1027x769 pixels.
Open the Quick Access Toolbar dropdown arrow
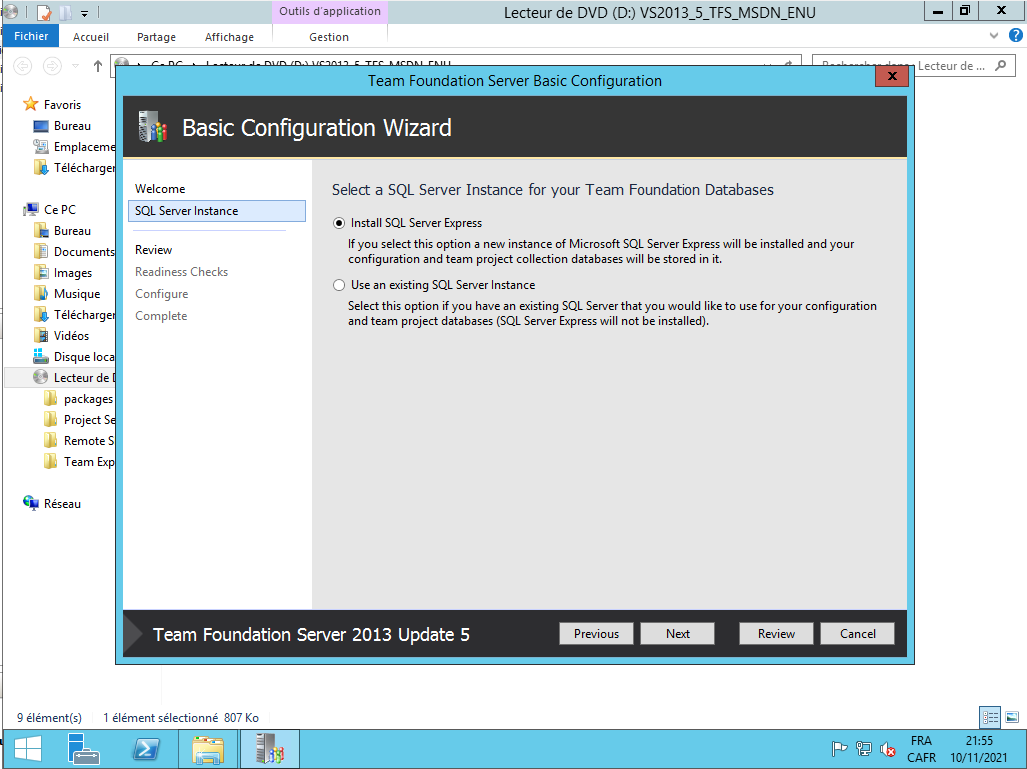coord(84,13)
